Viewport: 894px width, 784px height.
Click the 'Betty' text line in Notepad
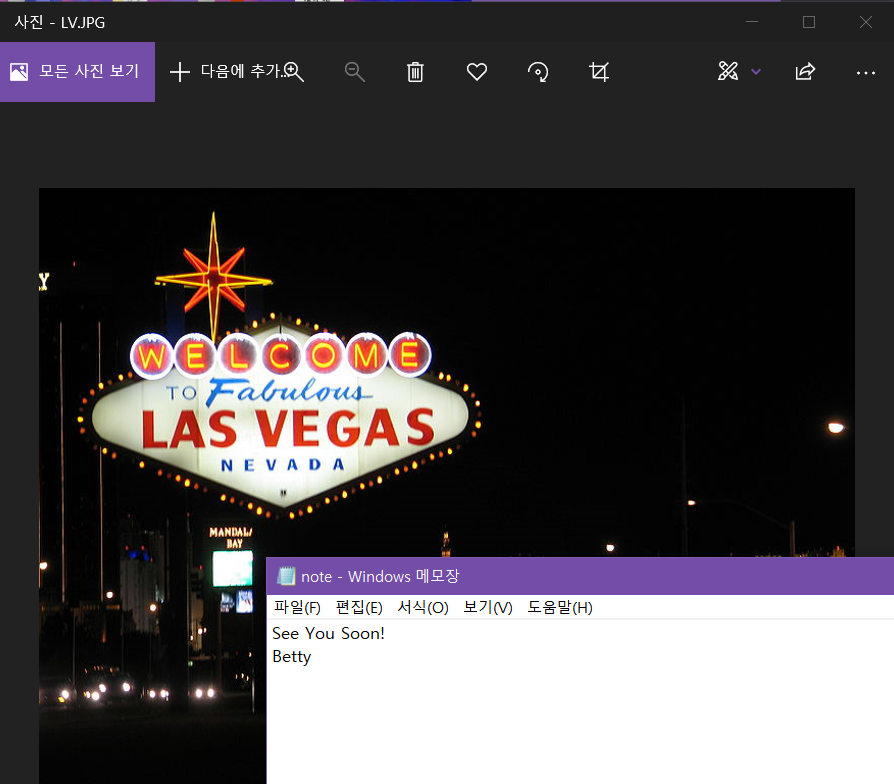click(292, 657)
